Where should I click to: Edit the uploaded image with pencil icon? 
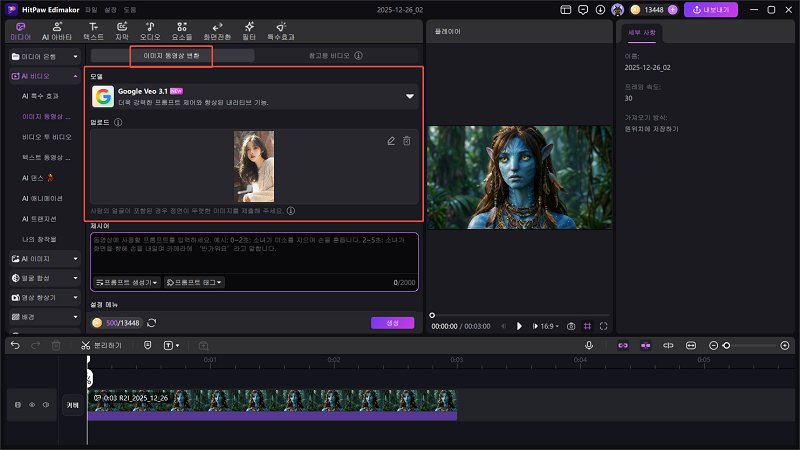(391, 142)
